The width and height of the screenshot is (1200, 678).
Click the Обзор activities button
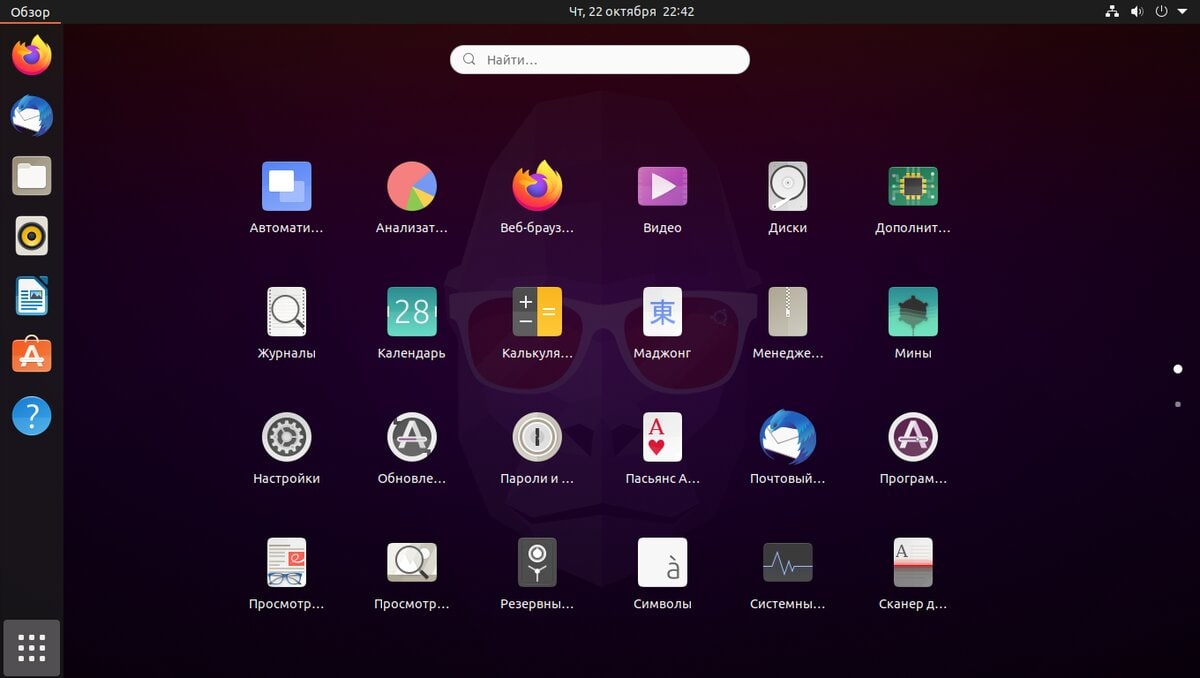coord(29,12)
